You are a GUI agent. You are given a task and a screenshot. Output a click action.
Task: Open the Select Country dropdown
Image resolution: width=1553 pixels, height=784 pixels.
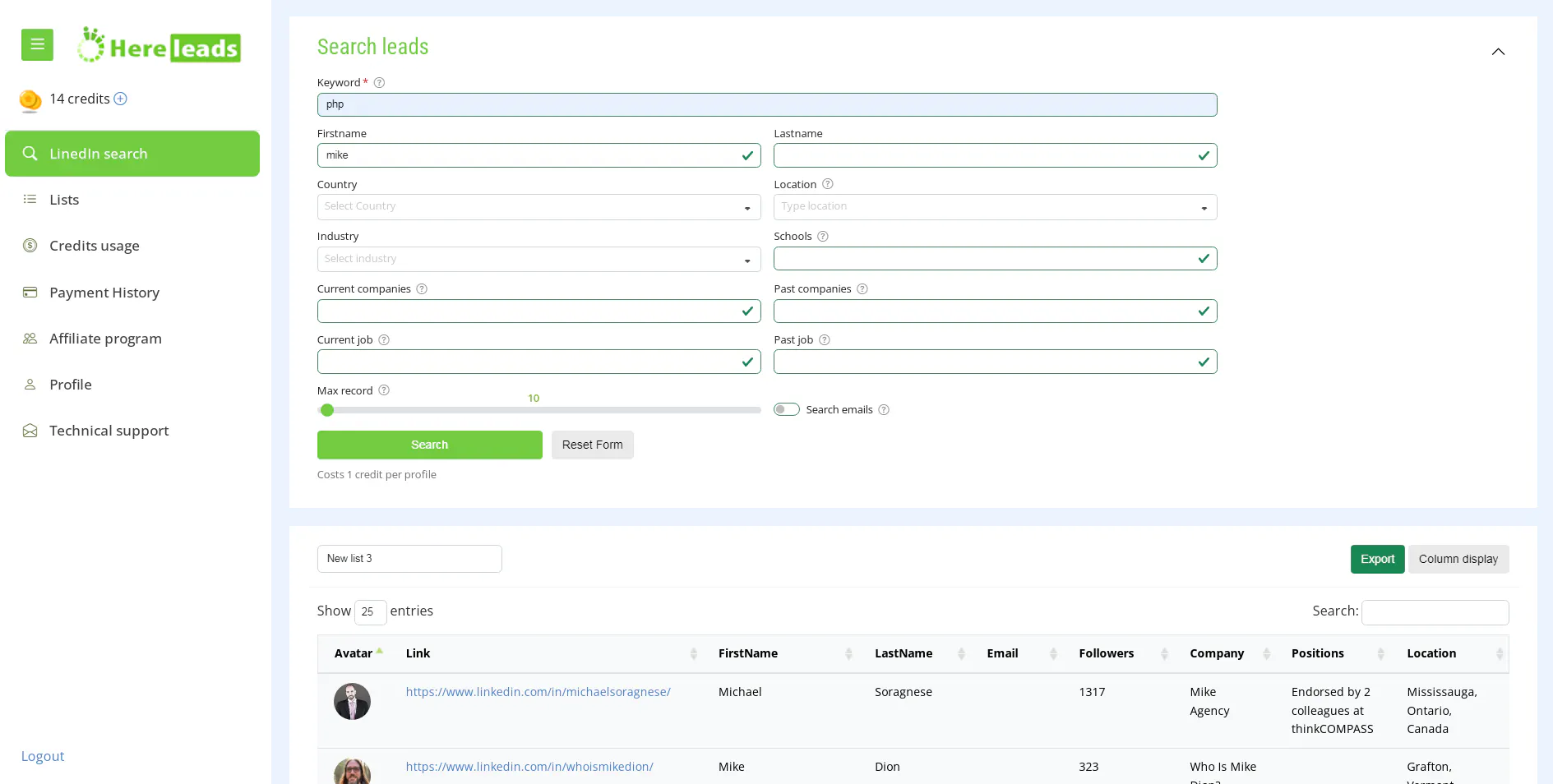[x=538, y=207]
